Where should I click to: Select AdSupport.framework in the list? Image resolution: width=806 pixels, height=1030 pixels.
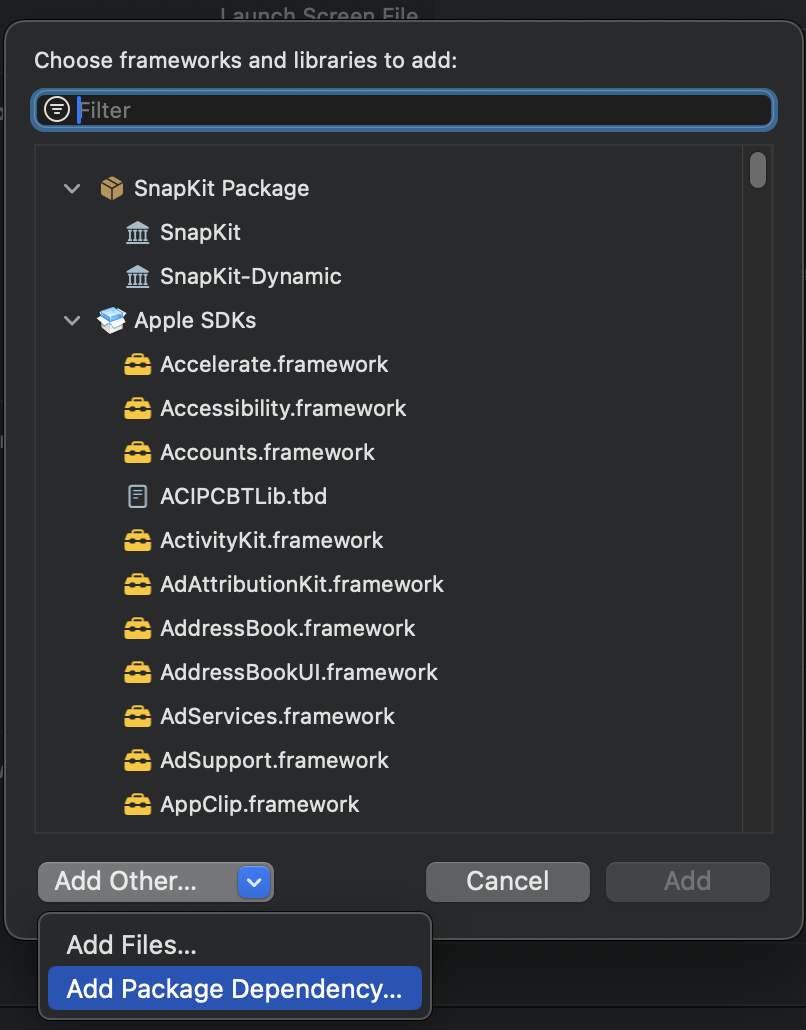point(275,761)
